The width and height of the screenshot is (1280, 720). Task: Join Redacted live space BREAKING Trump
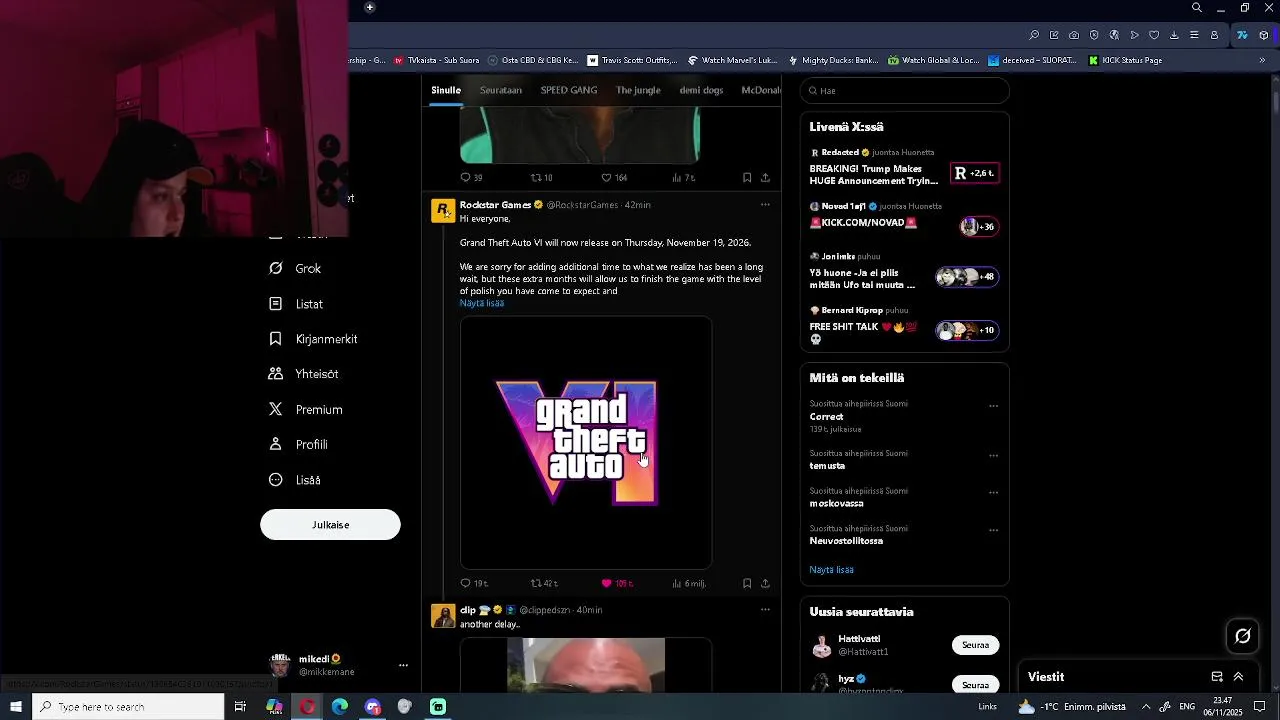(904, 168)
